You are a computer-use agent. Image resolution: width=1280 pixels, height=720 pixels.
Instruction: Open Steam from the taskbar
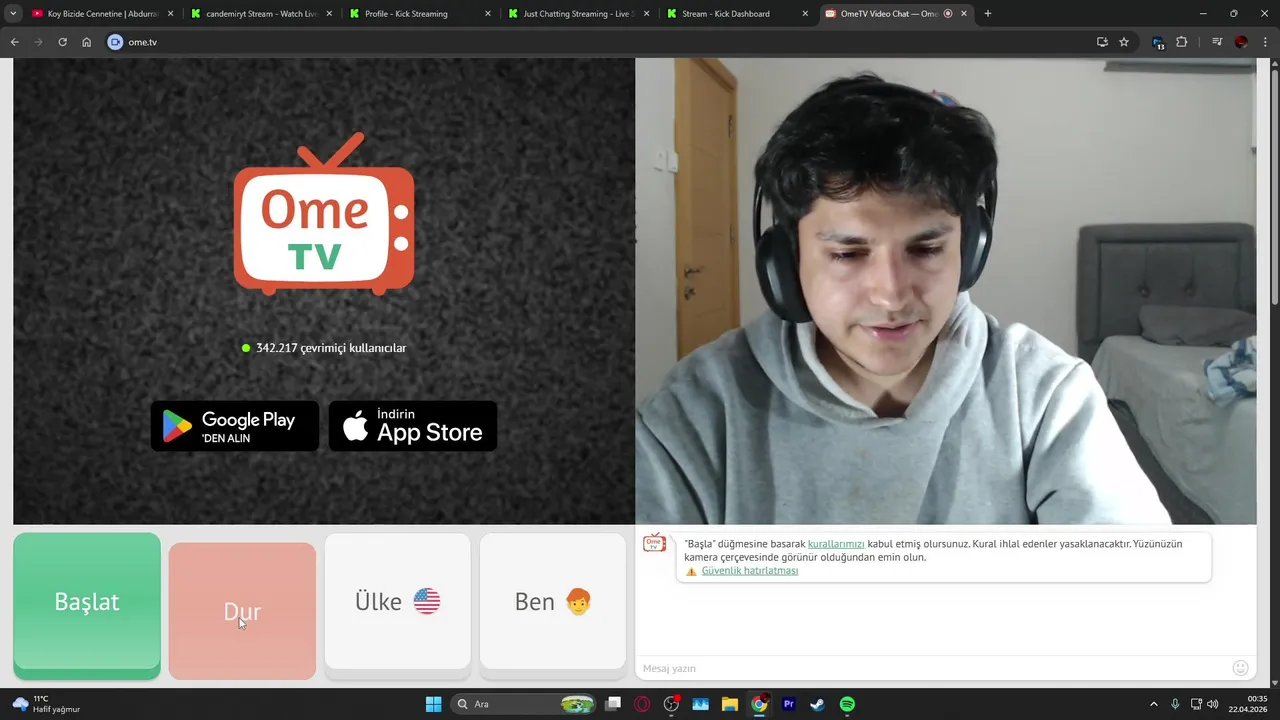817,704
